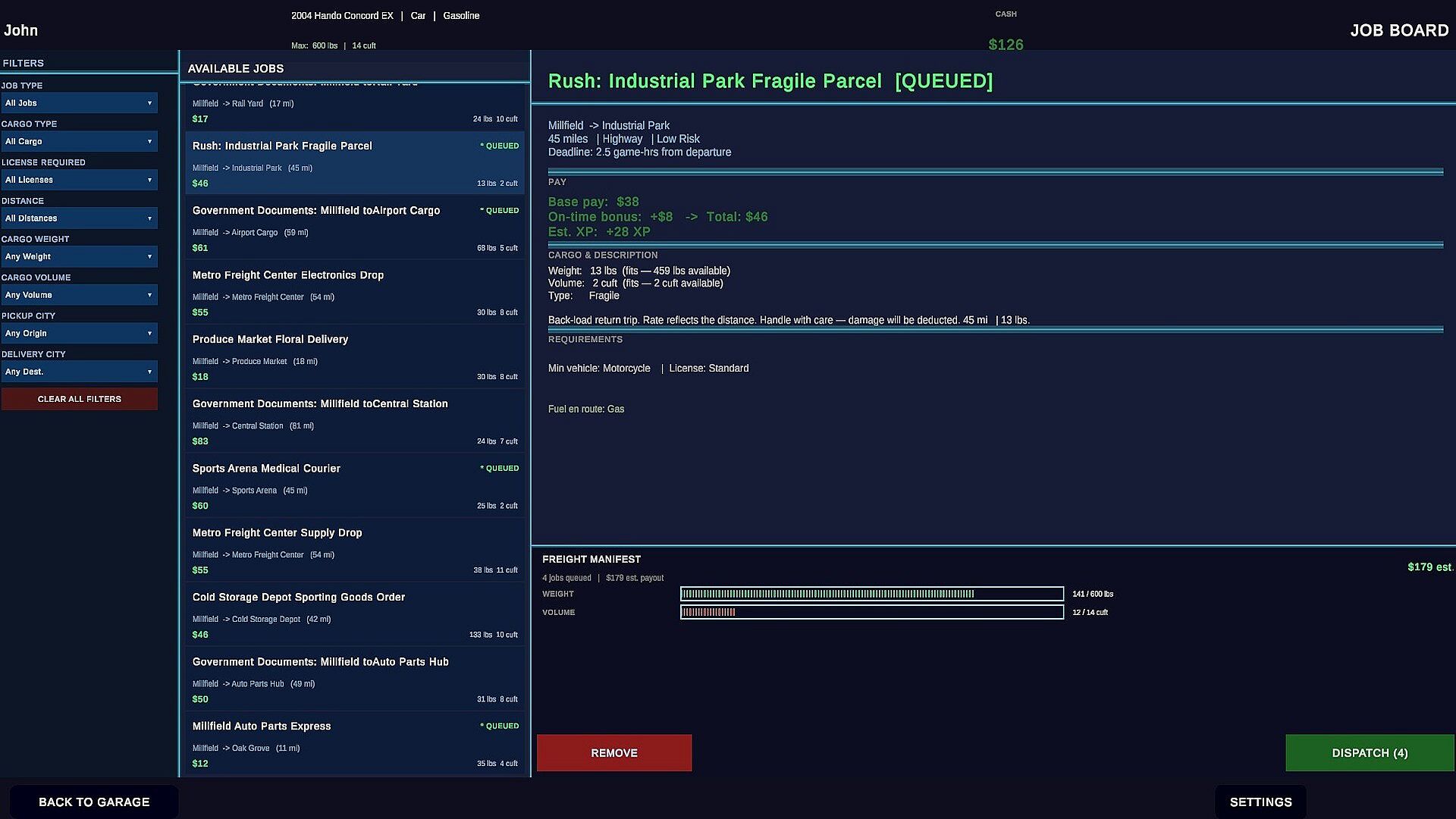Image resolution: width=1456 pixels, height=819 pixels.
Task: Select Cold Storage Depot Sporting Goods Order
Action: coord(355,614)
